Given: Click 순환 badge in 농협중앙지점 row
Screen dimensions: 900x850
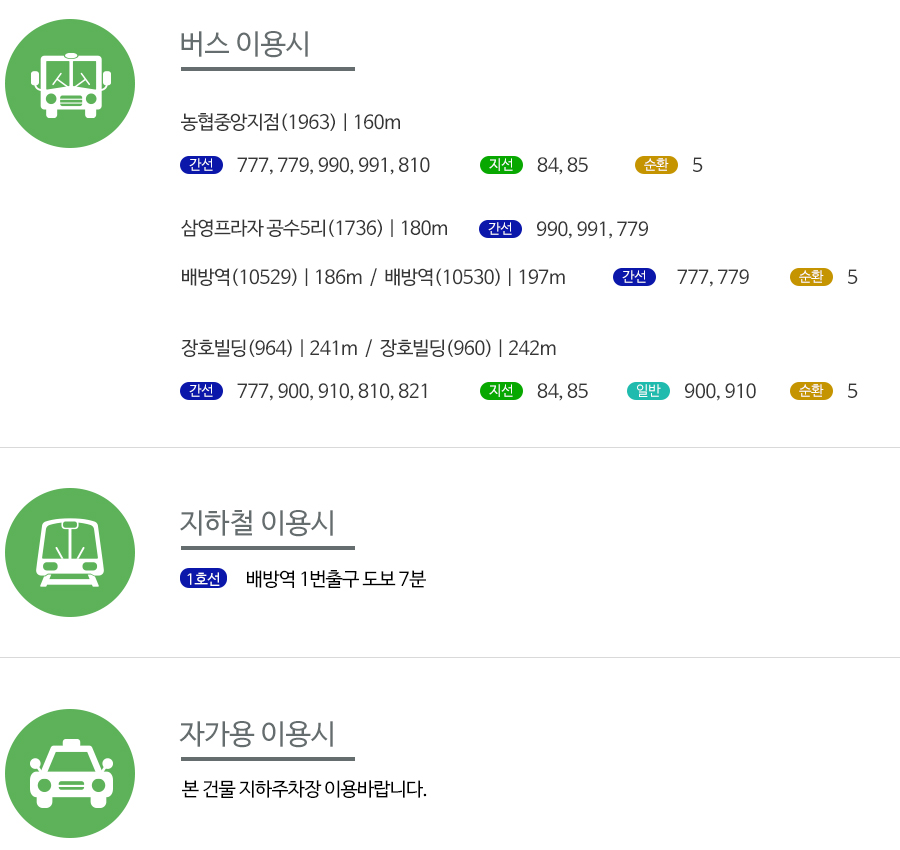Looking at the screenshot, I should pyautogui.click(x=656, y=165).
